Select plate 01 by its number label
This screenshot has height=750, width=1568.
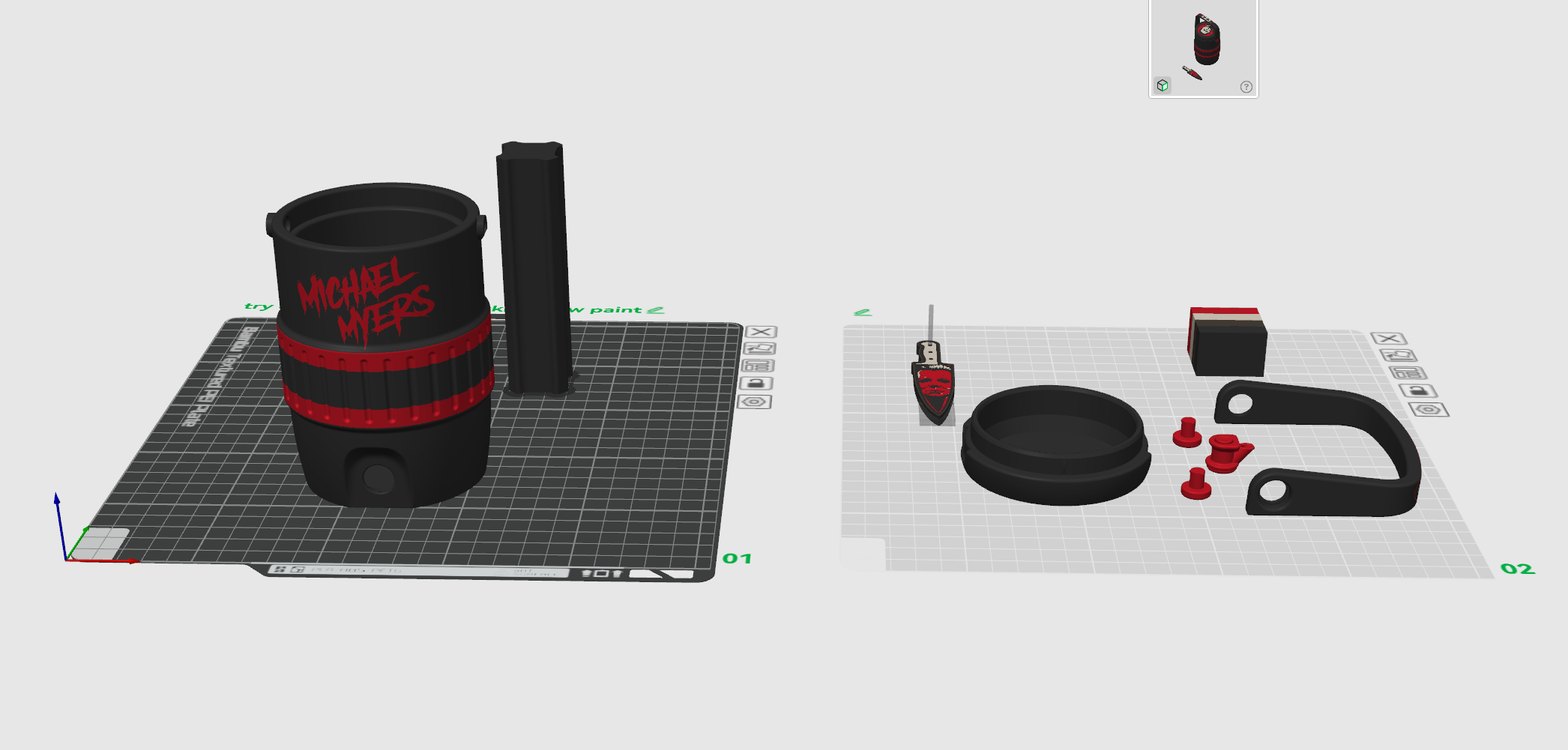737,558
